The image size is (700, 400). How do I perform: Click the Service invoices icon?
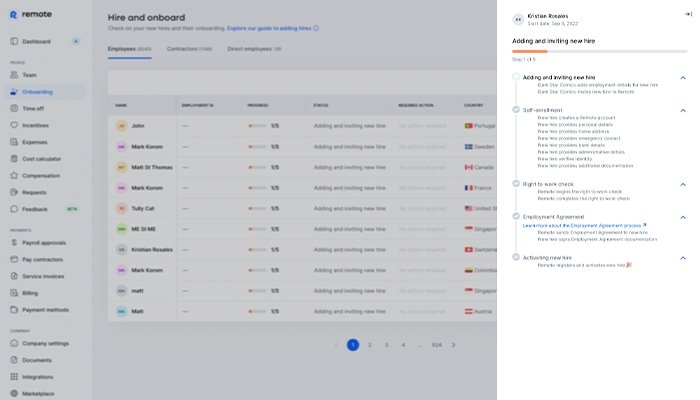pos(14,276)
